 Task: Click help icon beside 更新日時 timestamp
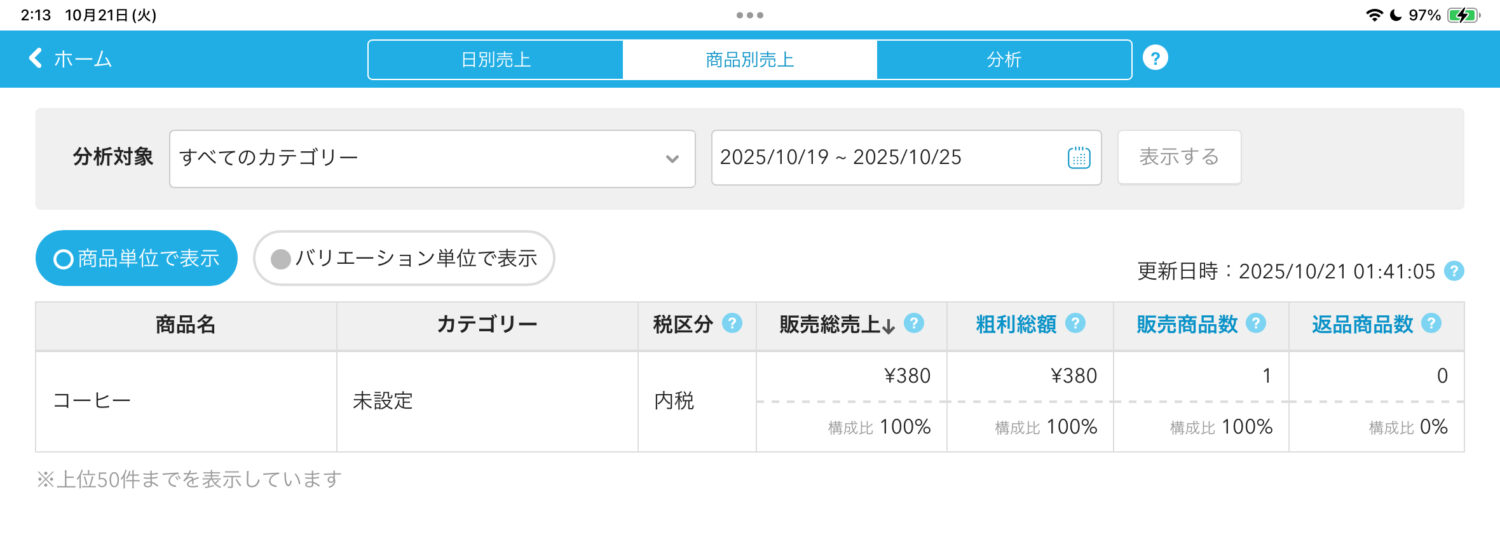click(x=1454, y=271)
